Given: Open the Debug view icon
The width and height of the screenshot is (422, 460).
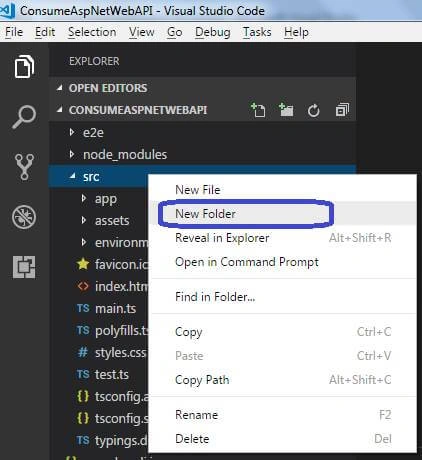Looking at the screenshot, I should [x=24, y=217].
